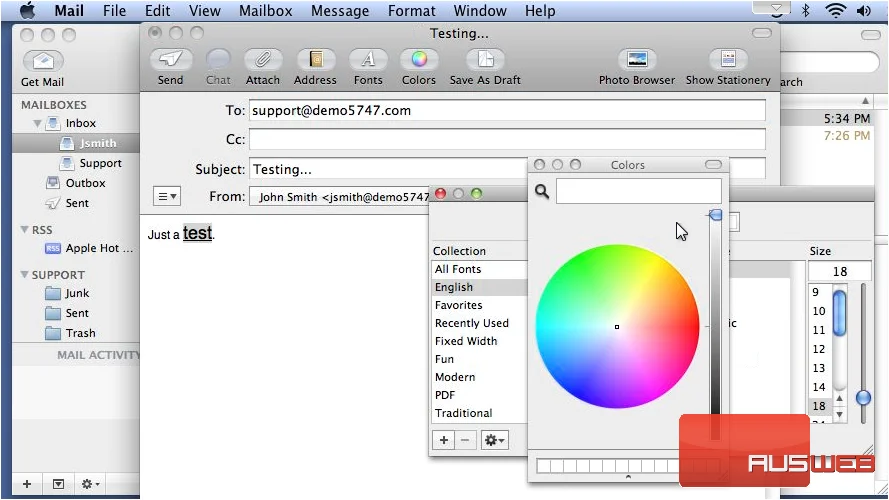Click the volume menu bar icon

(x=864, y=10)
